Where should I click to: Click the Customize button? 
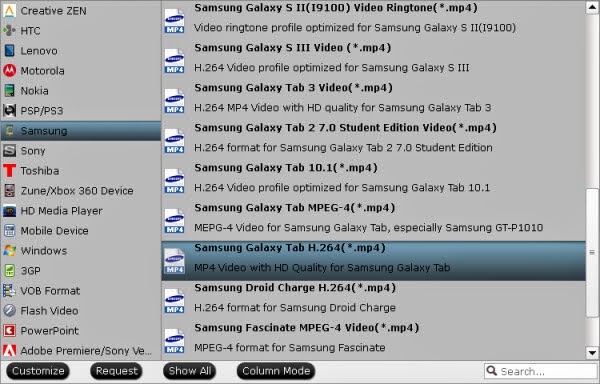pyautogui.click(x=38, y=371)
